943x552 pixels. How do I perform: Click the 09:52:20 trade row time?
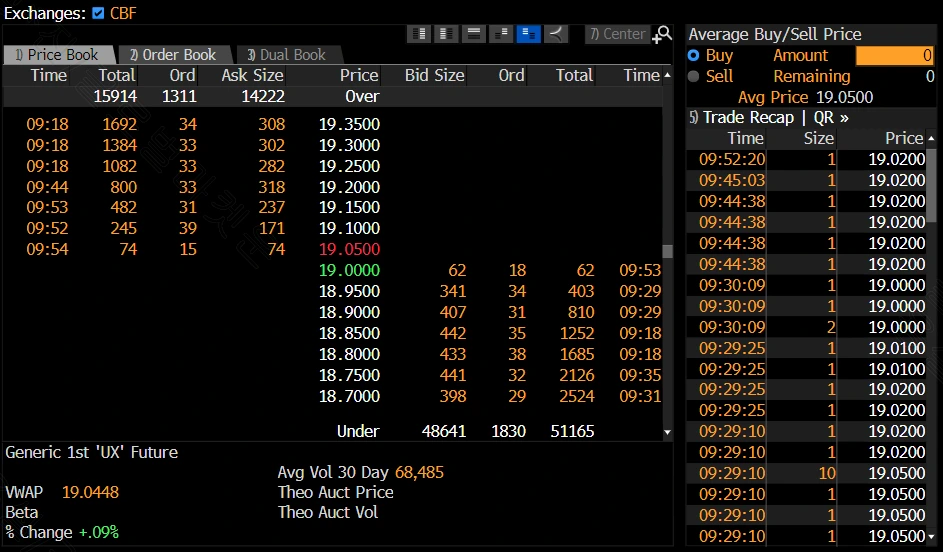tap(732, 159)
